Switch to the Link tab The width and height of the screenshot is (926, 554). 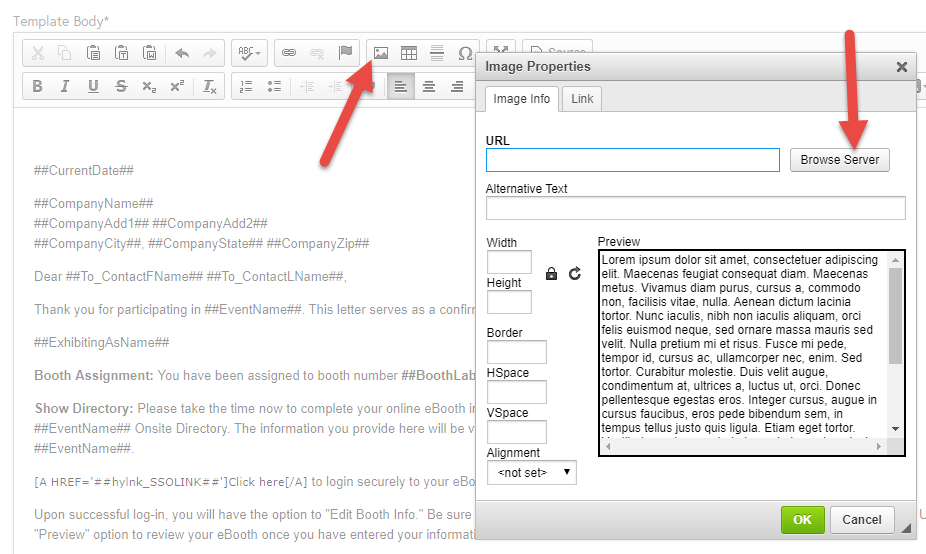(582, 99)
